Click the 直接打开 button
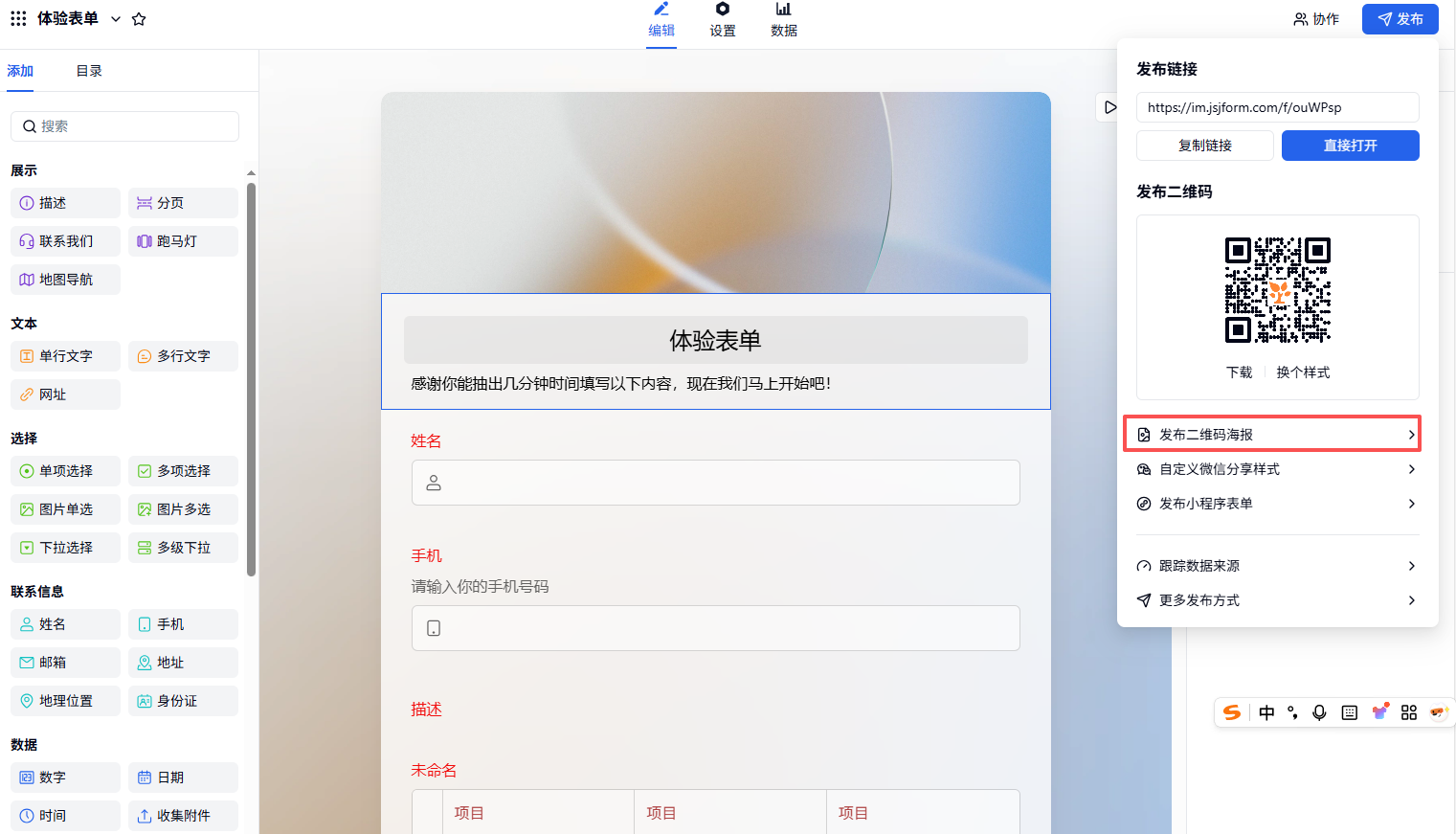Viewport: 1456px width, 834px height. pos(1350,146)
